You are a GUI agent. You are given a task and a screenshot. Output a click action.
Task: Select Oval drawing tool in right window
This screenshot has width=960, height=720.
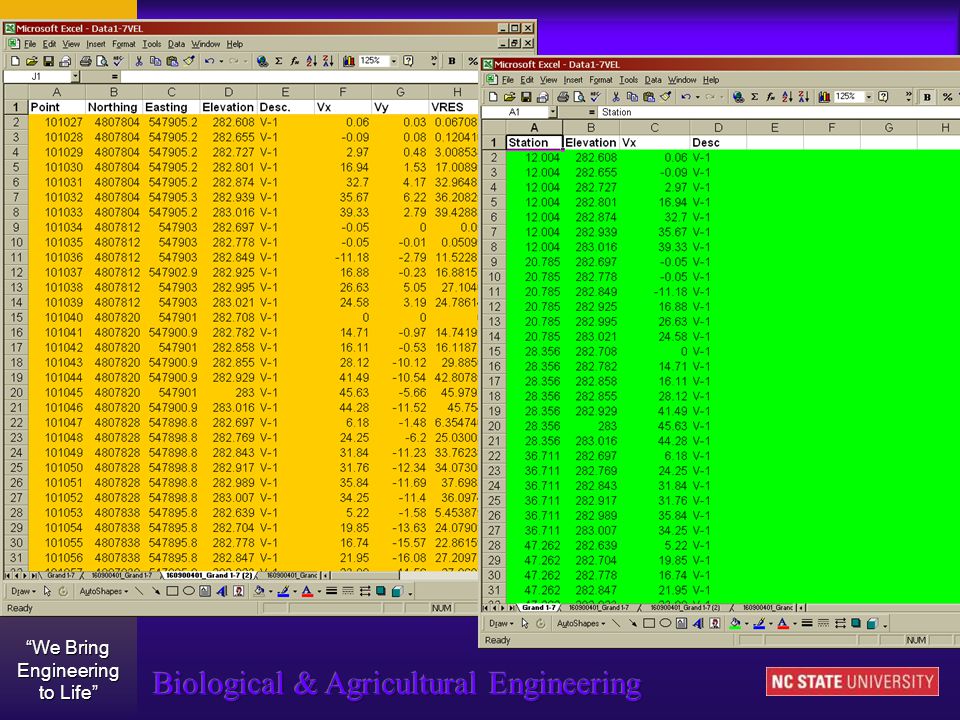(665, 623)
